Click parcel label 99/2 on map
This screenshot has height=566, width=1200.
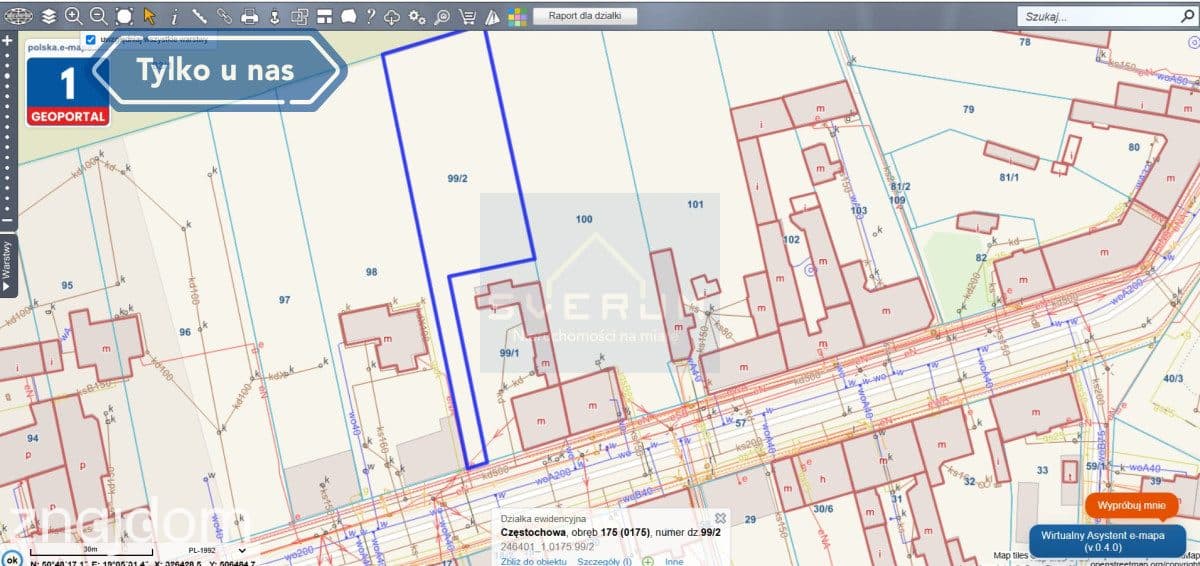(x=458, y=178)
